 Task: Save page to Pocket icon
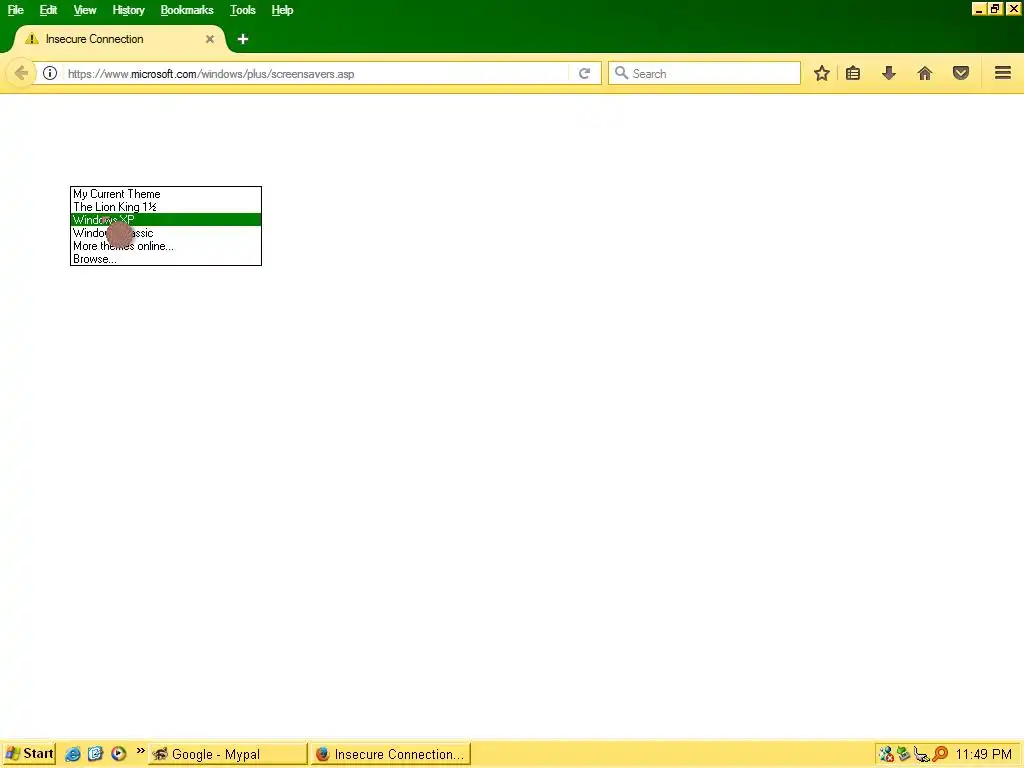click(961, 73)
